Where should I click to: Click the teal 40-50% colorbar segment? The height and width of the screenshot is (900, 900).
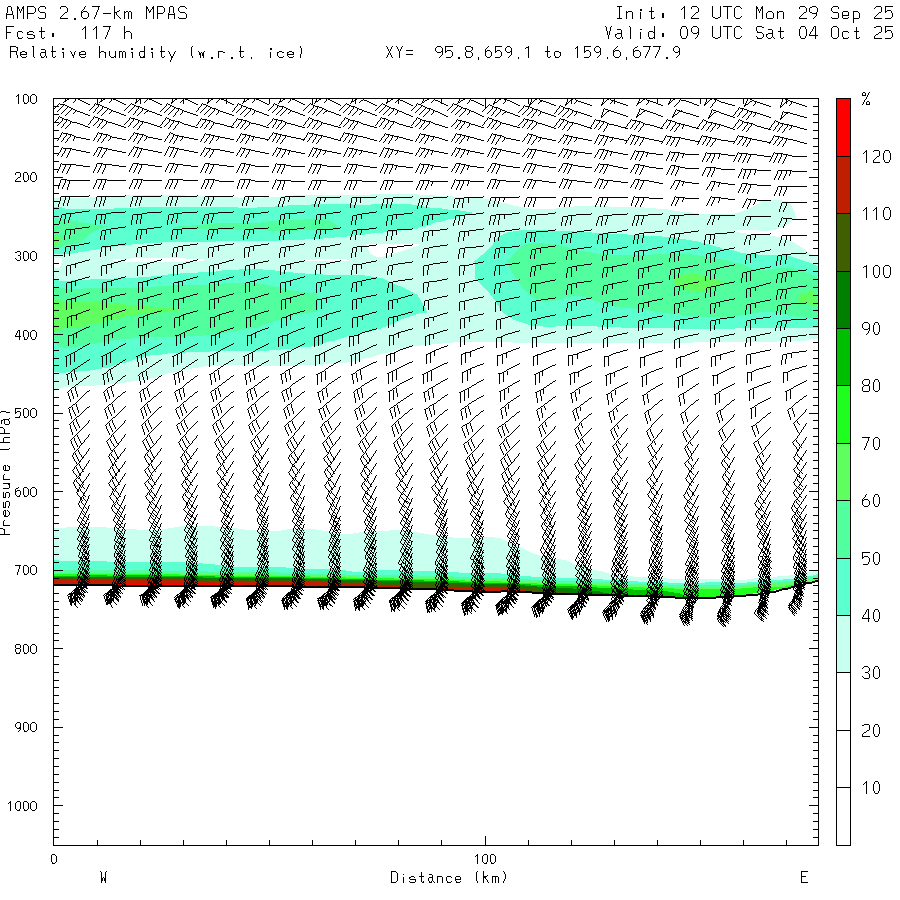coord(843,587)
